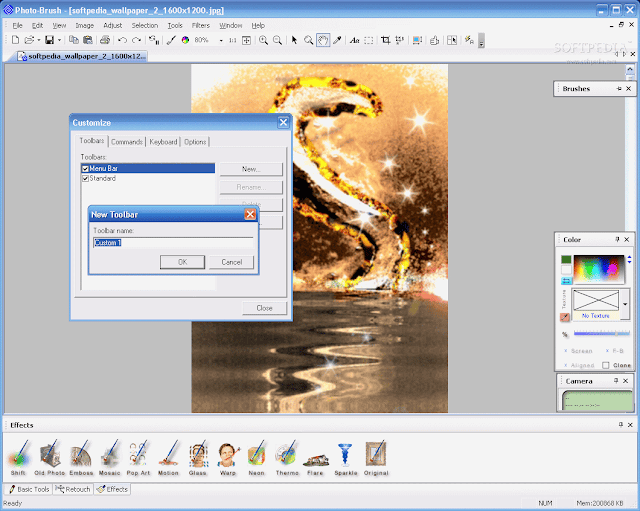
Task: Select the softpedia_wallpaper document tab
Action: coord(81,56)
